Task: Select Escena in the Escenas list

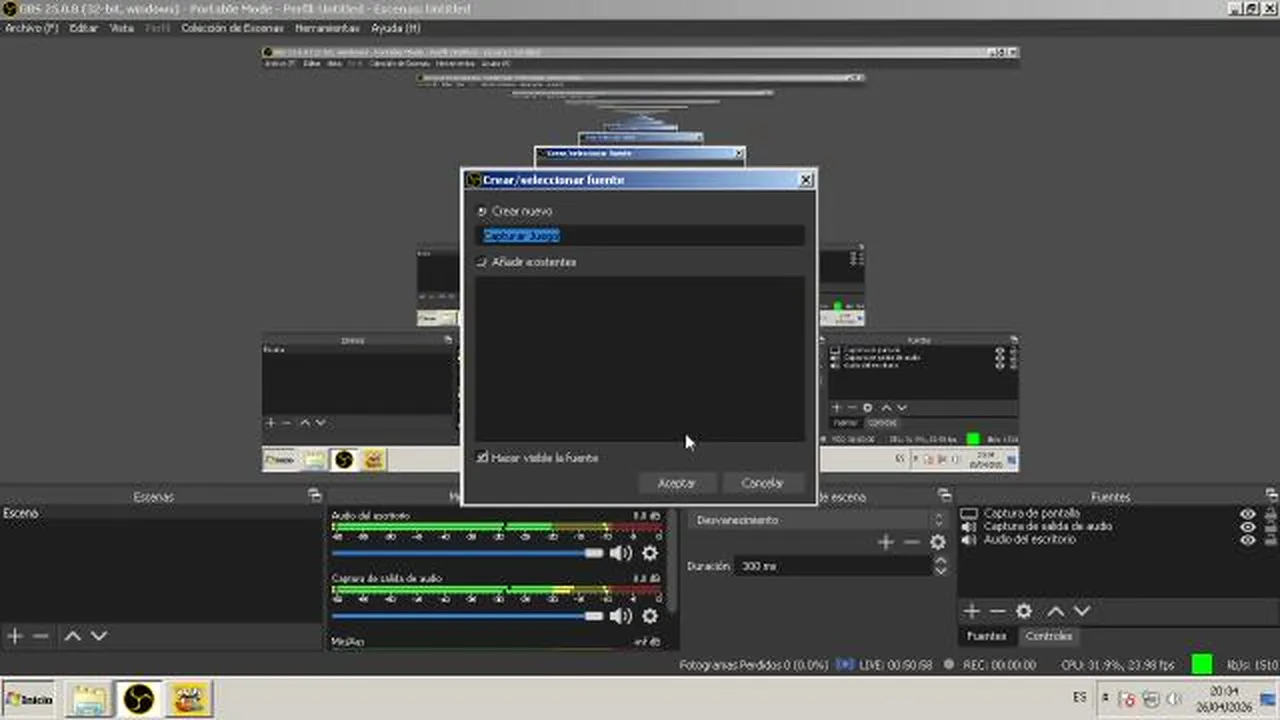Action: [161, 513]
